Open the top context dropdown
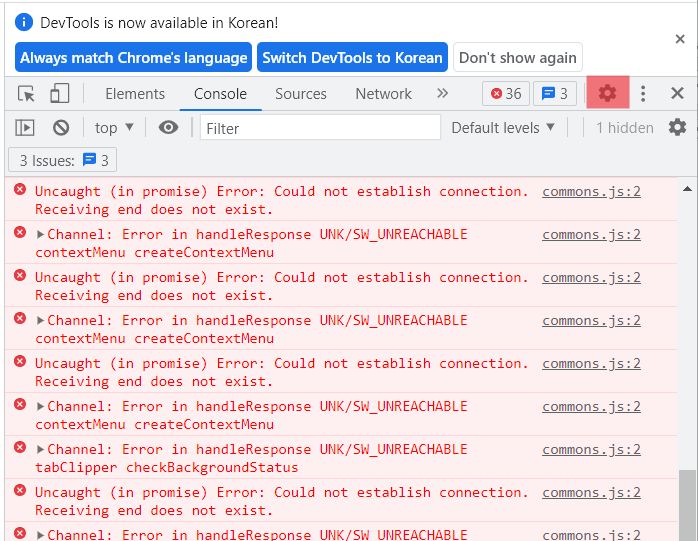The width and height of the screenshot is (698, 541). 114,128
